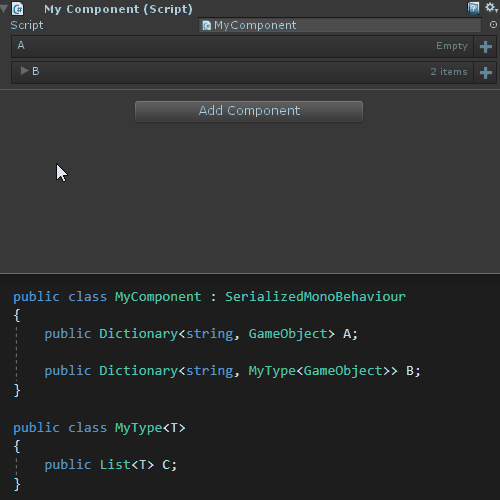Collapse the My Component (Script) foldout arrow
Viewport: 500px width, 500px height.
click(x=4, y=9)
